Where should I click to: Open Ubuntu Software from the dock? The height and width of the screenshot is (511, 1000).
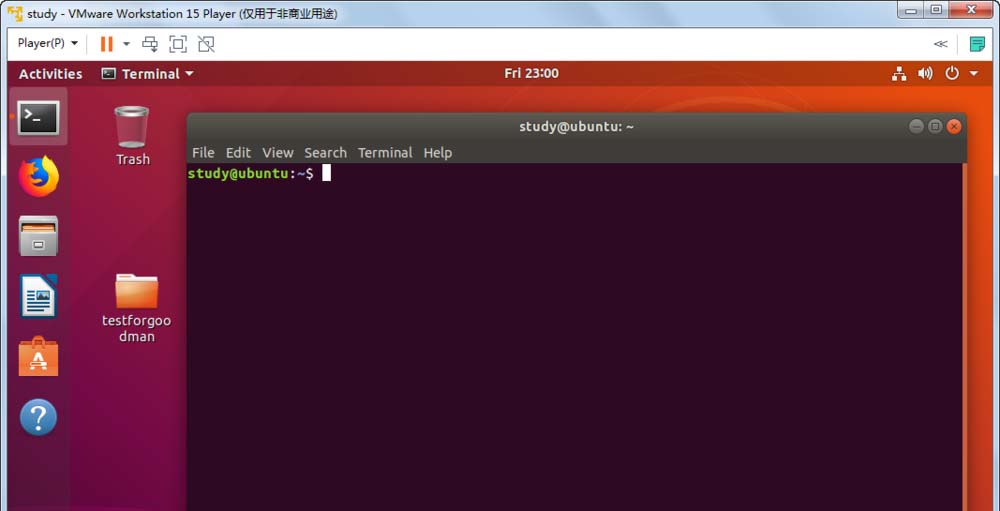tap(38, 356)
